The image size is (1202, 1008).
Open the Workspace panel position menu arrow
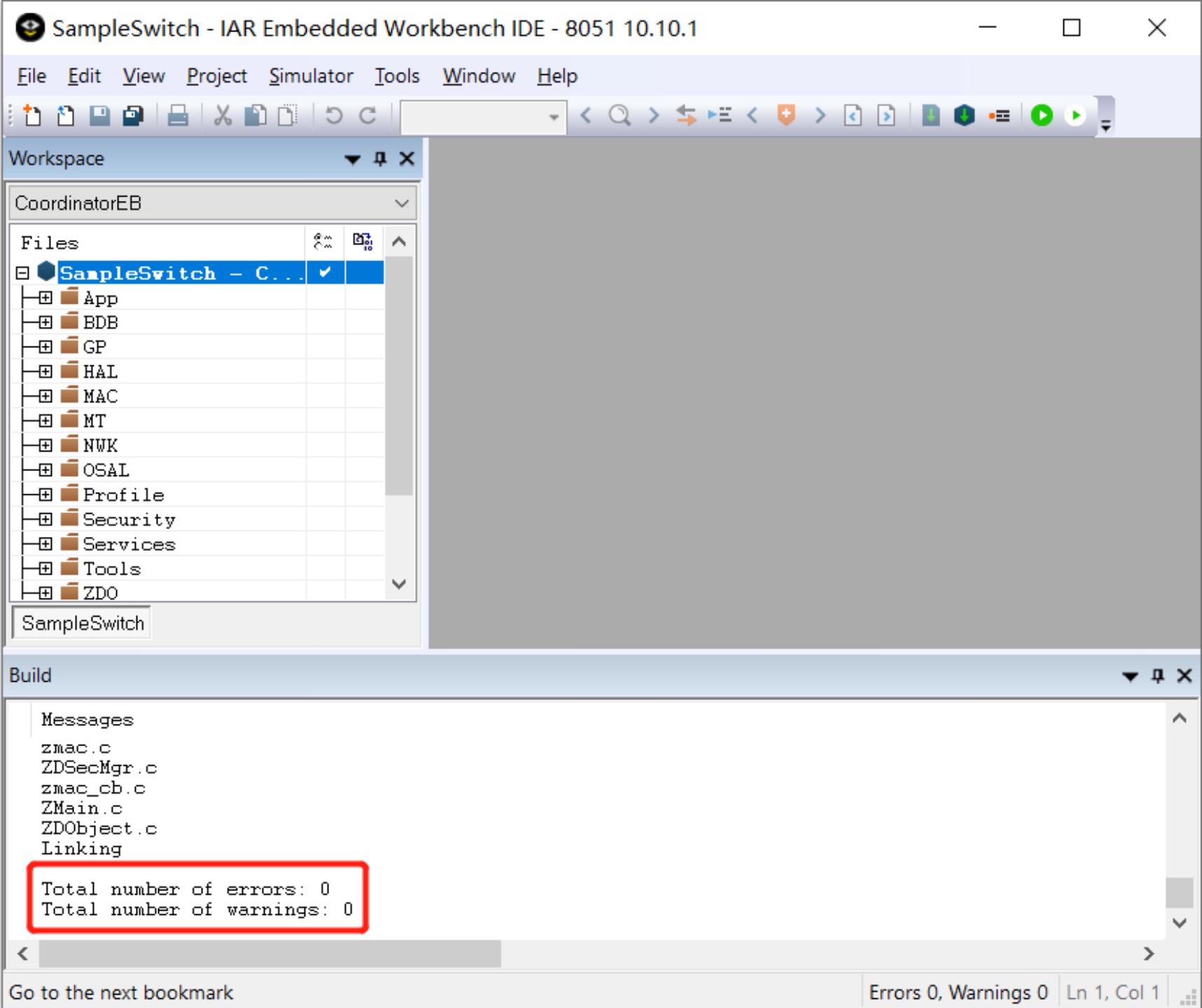(x=353, y=160)
